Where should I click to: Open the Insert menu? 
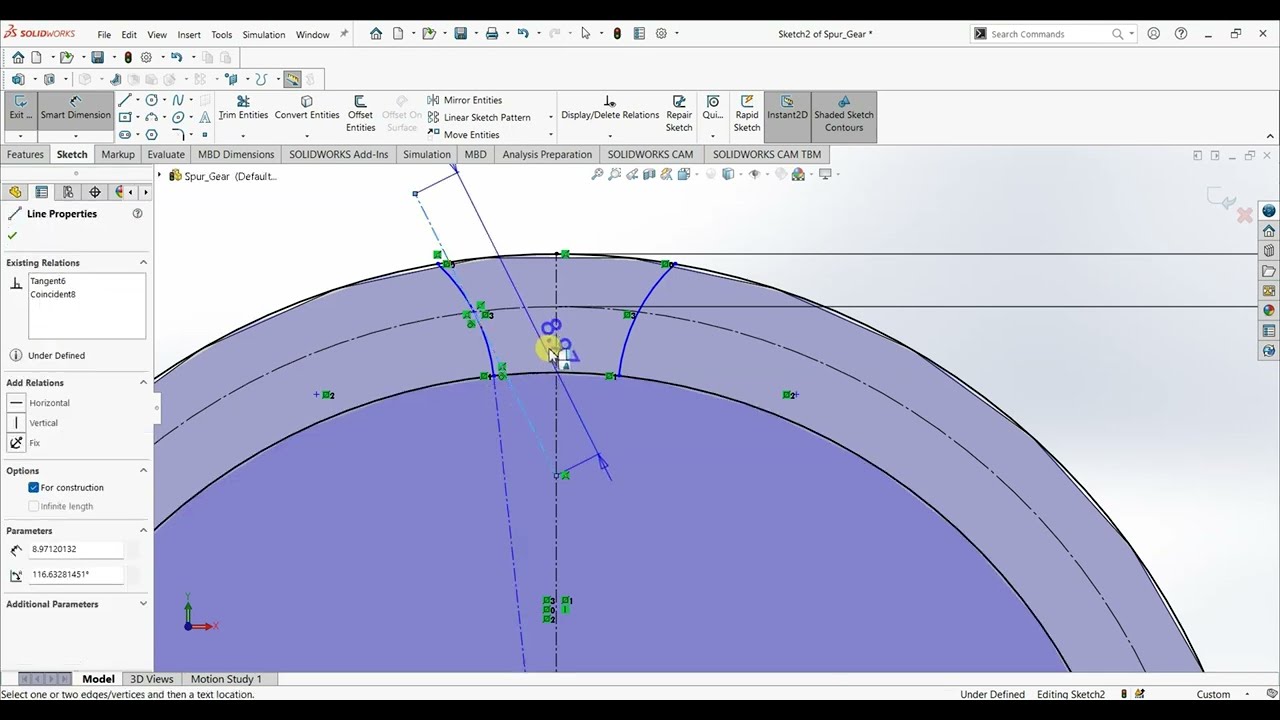(189, 34)
